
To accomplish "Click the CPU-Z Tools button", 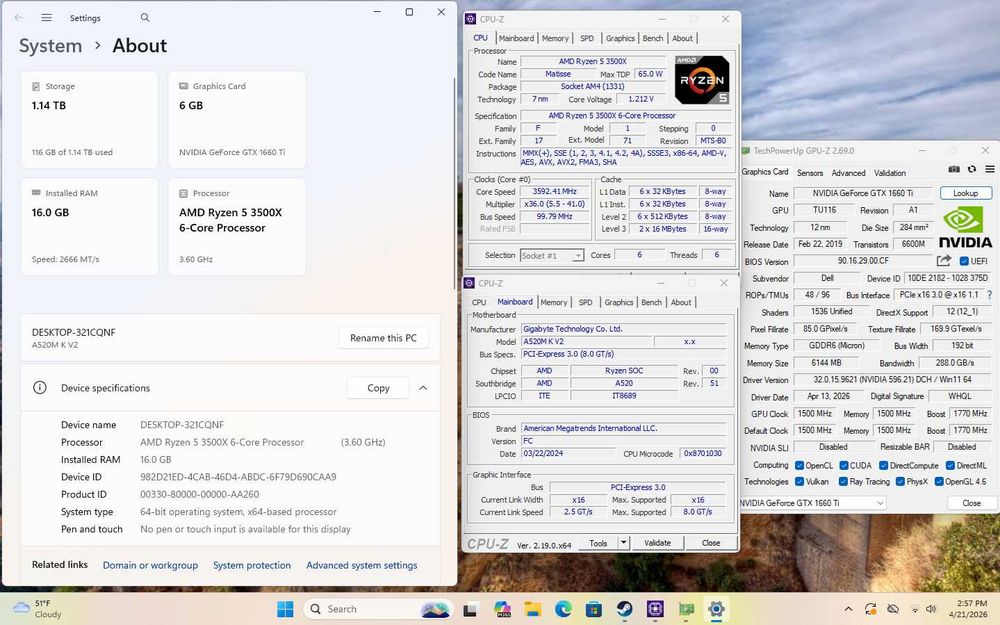I will coord(598,543).
